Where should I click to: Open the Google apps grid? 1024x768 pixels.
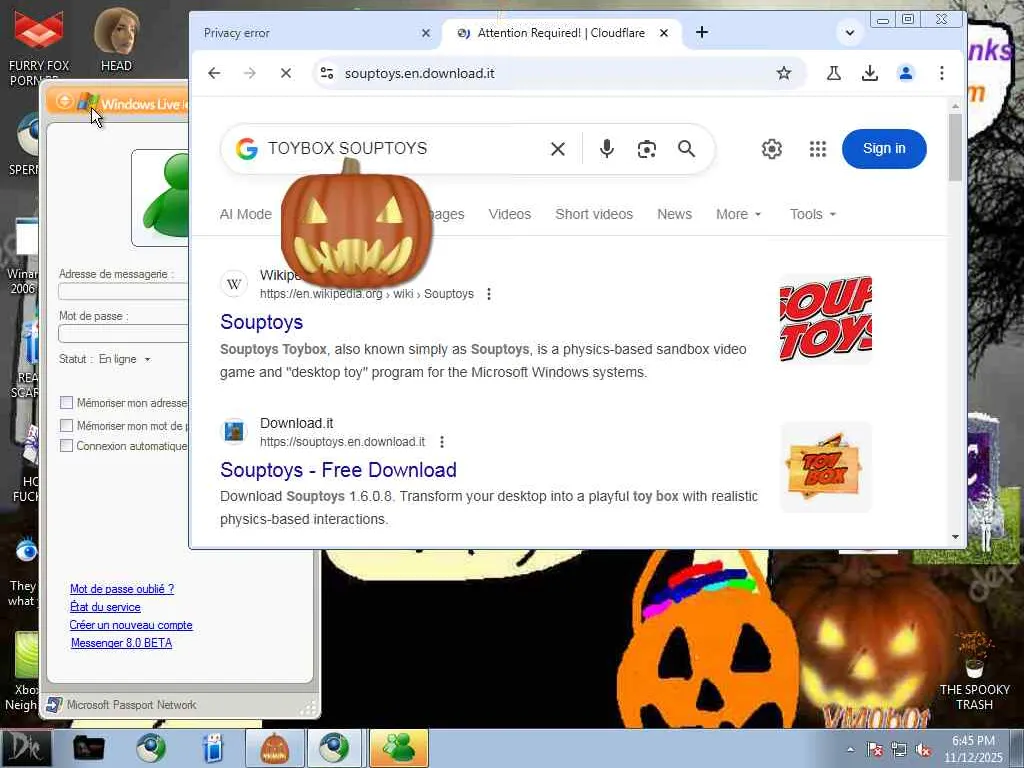pos(818,149)
